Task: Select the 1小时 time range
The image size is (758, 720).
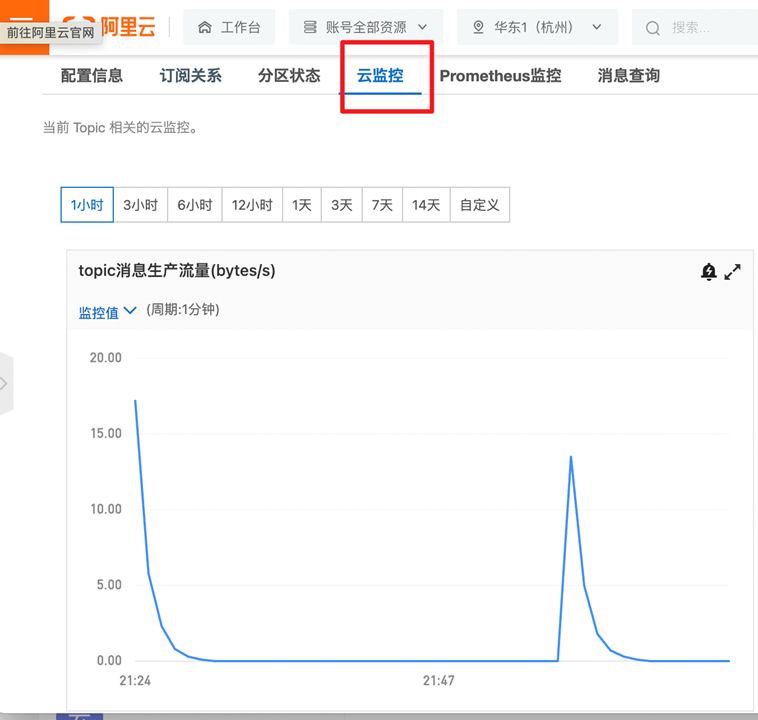Action: point(87,205)
